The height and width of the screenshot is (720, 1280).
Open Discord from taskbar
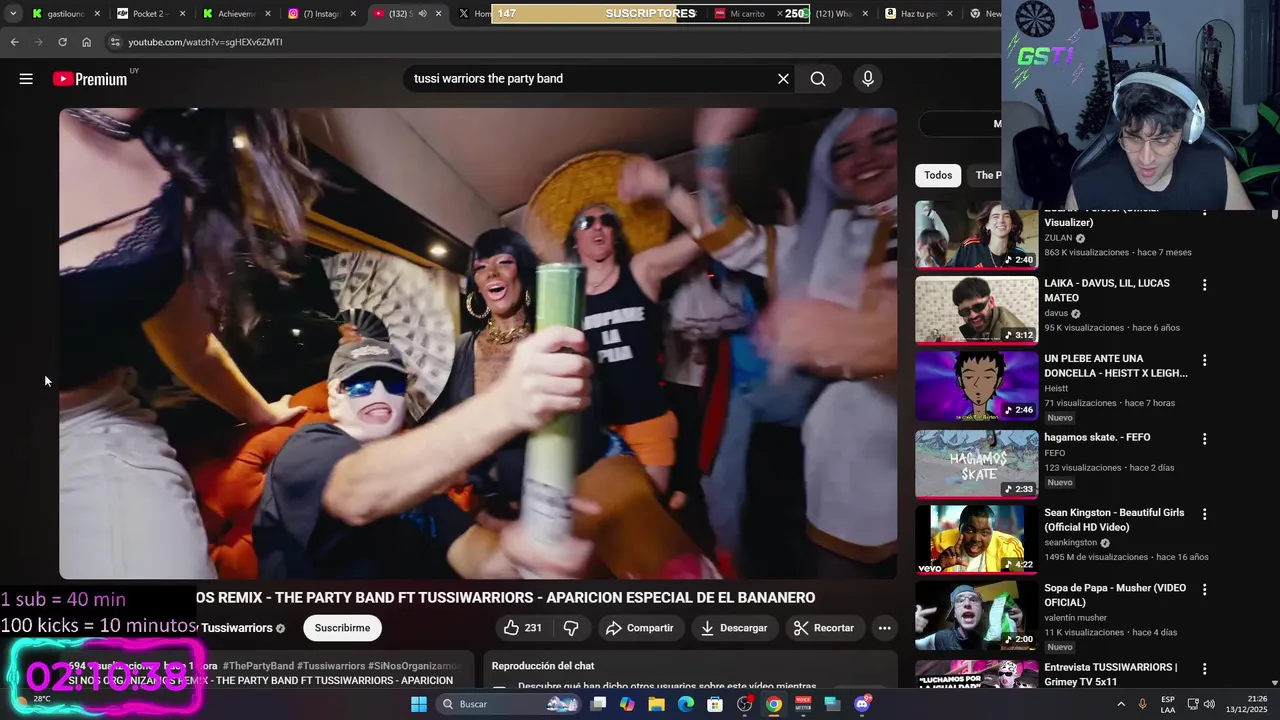(862, 704)
